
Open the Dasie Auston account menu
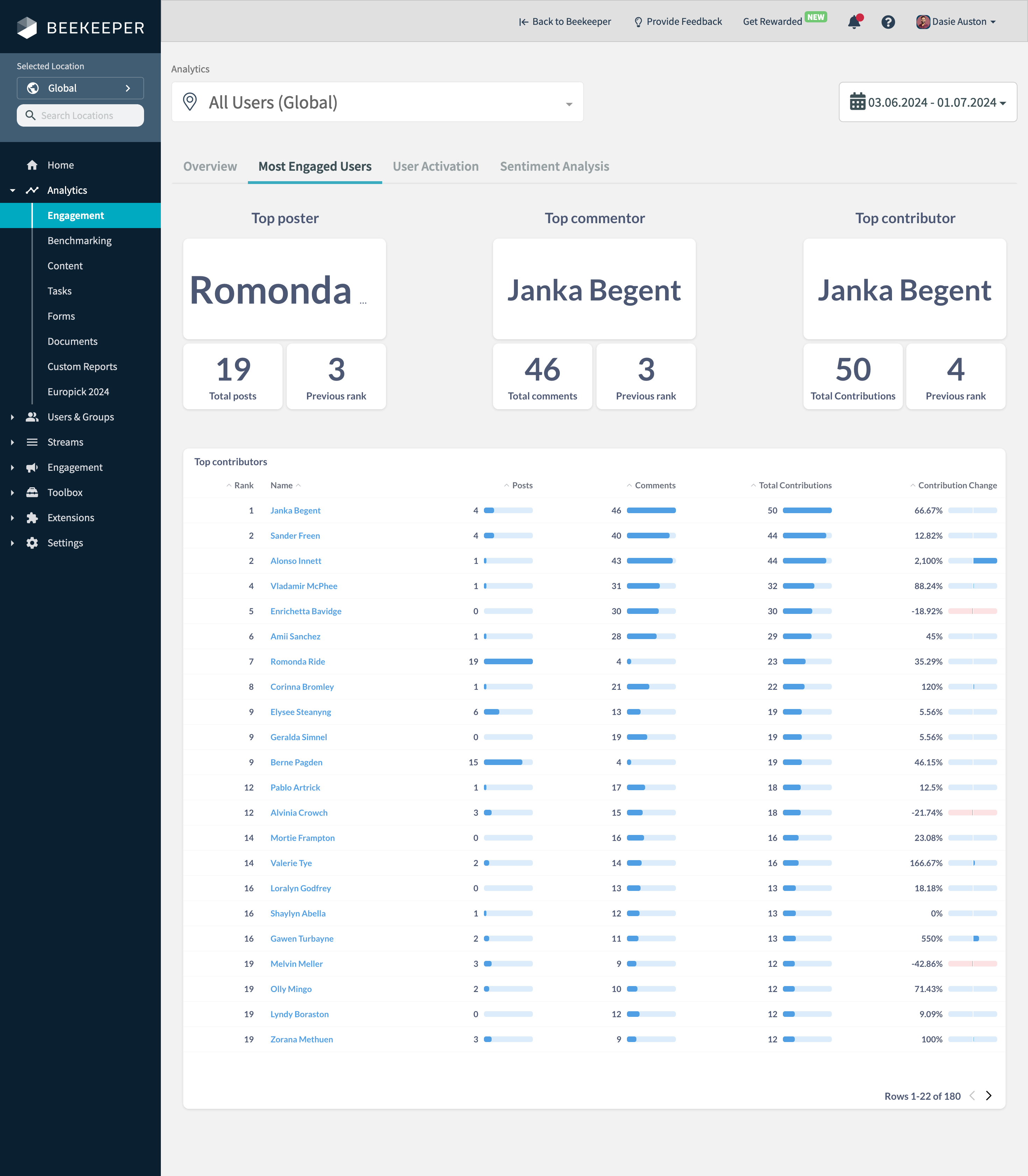(956, 22)
